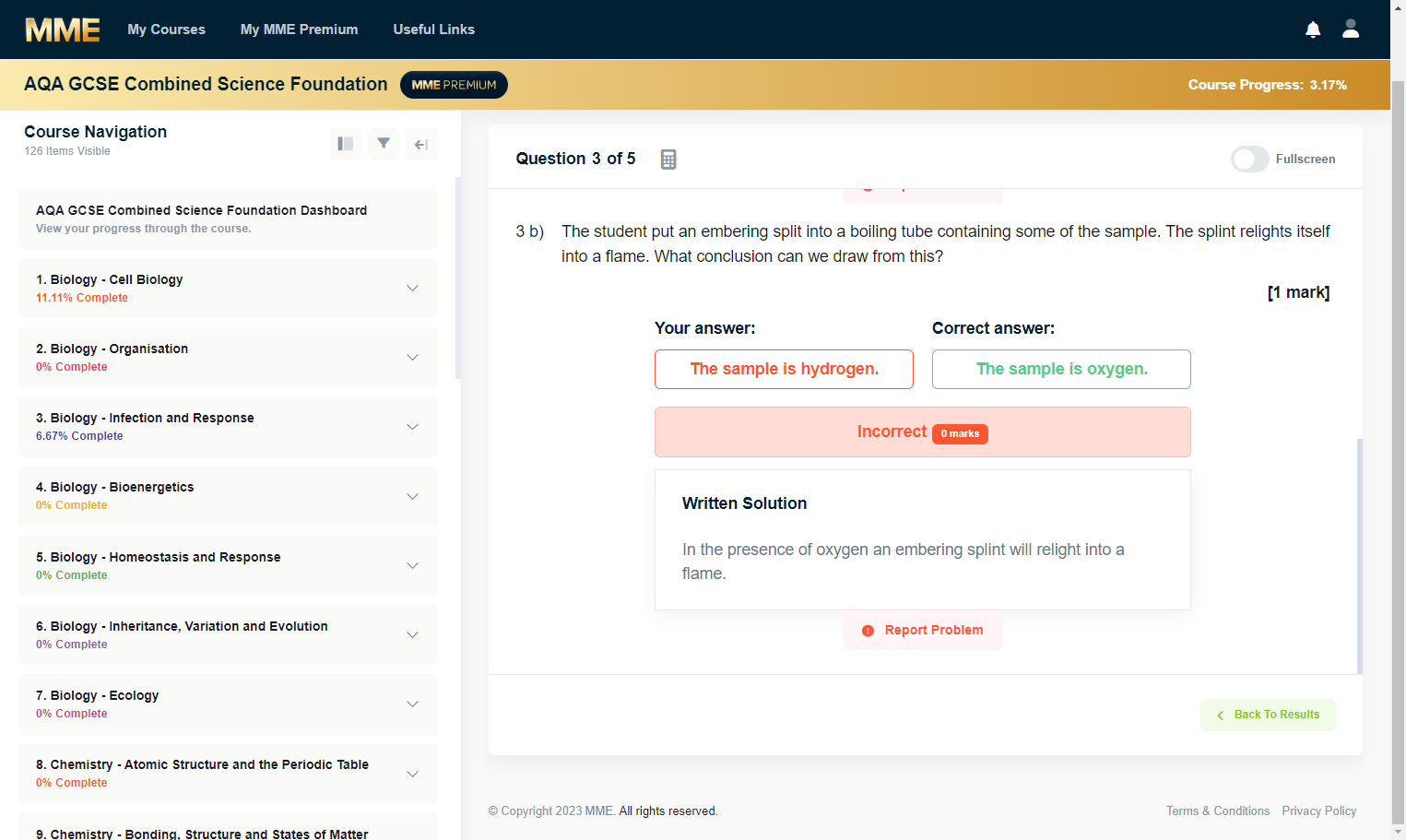
Task: Click the page vertical scrollbar
Action: [1398, 452]
